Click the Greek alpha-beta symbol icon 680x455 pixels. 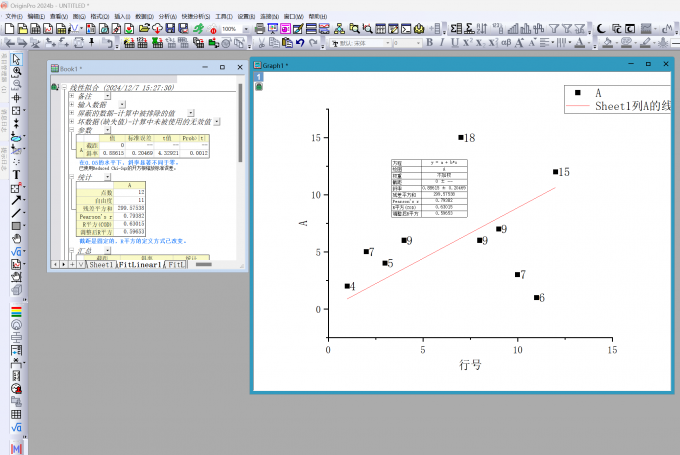coord(506,43)
